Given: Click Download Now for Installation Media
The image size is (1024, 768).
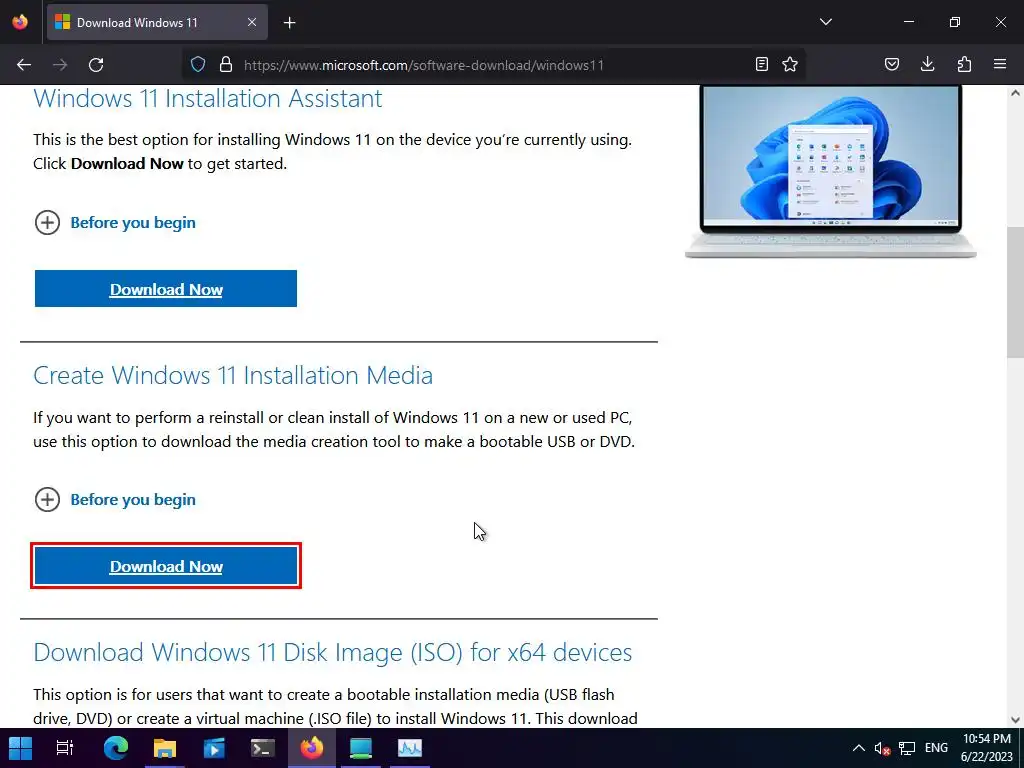Looking at the screenshot, I should click(x=166, y=566).
